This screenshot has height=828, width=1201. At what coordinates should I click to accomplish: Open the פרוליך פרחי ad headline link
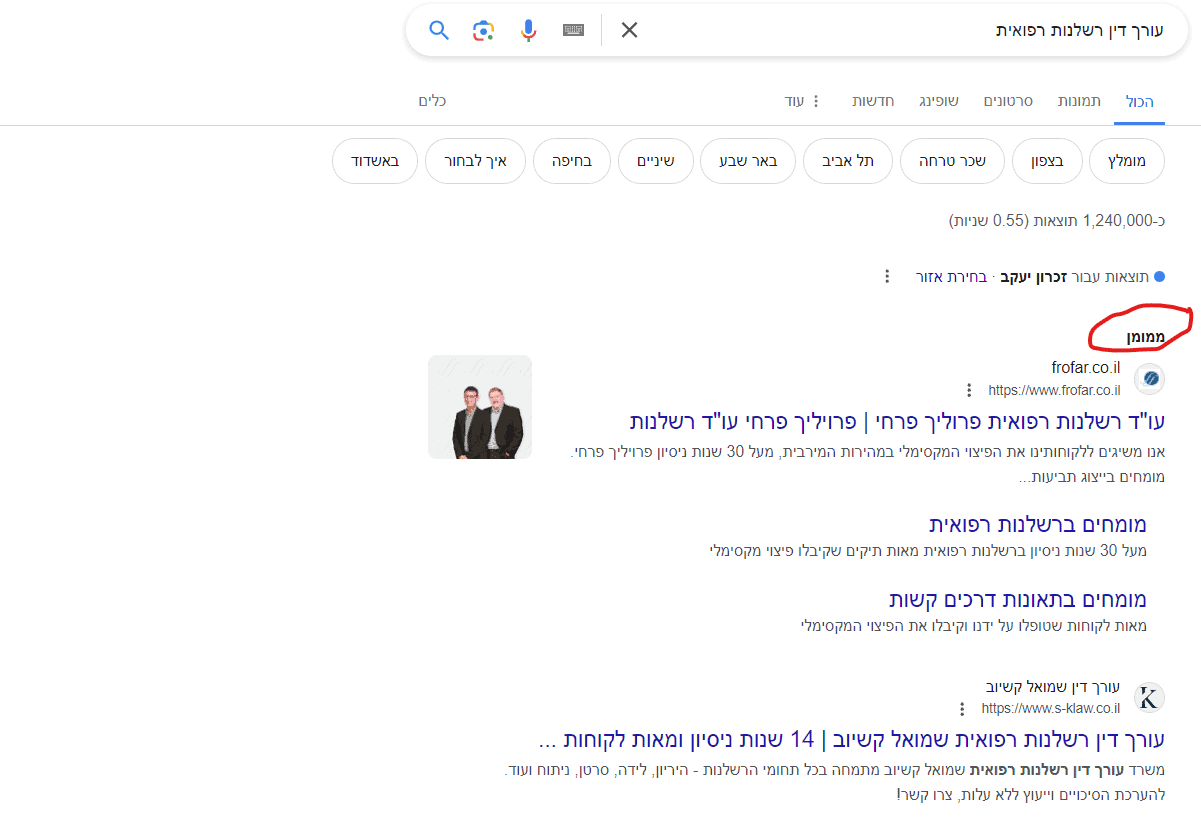click(897, 420)
